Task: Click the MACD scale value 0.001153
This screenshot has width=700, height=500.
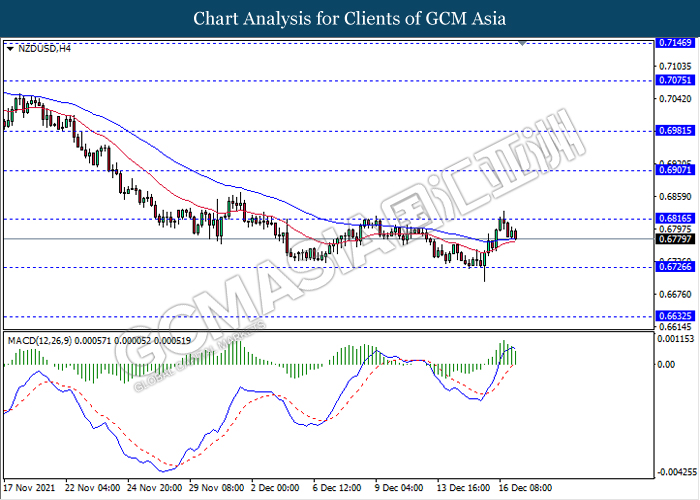Action: tap(676, 339)
